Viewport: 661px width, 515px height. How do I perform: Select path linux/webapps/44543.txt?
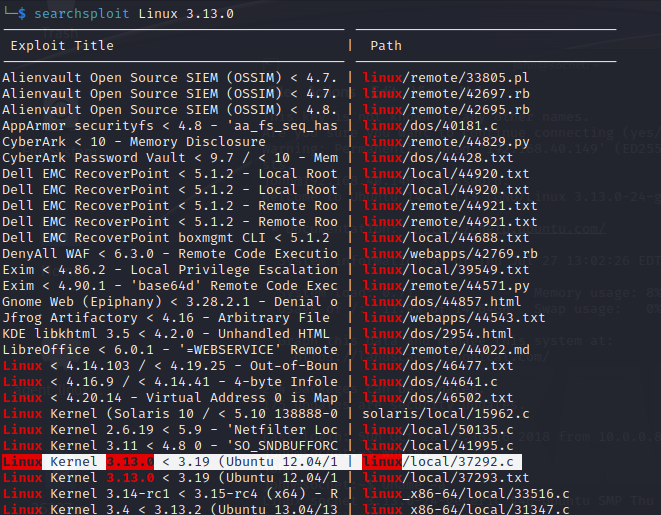click(x=454, y=318)
